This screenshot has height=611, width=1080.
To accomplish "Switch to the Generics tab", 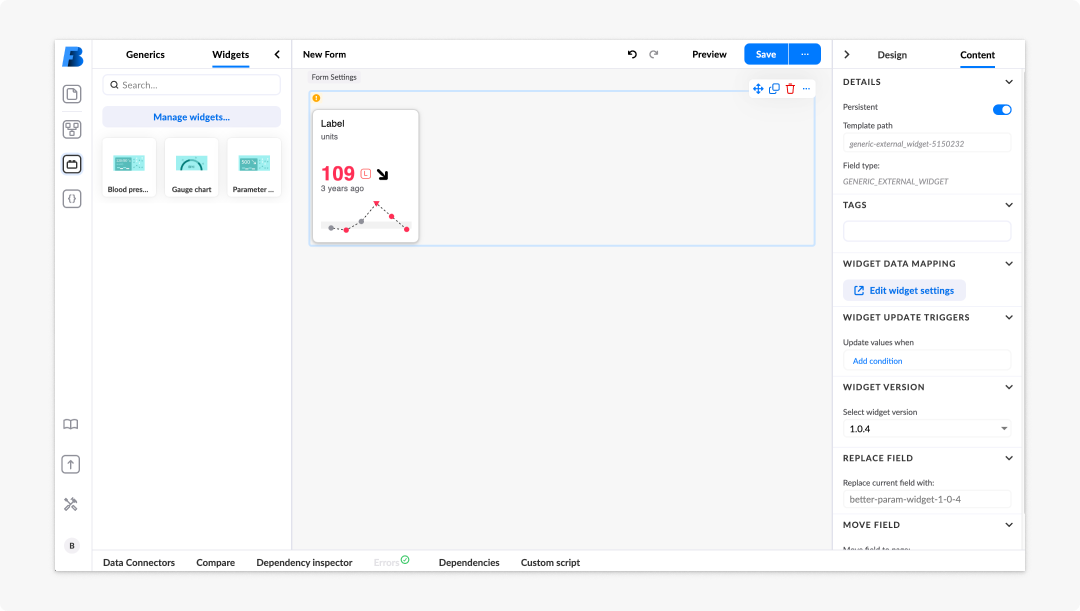I will [x=145, y=54].
